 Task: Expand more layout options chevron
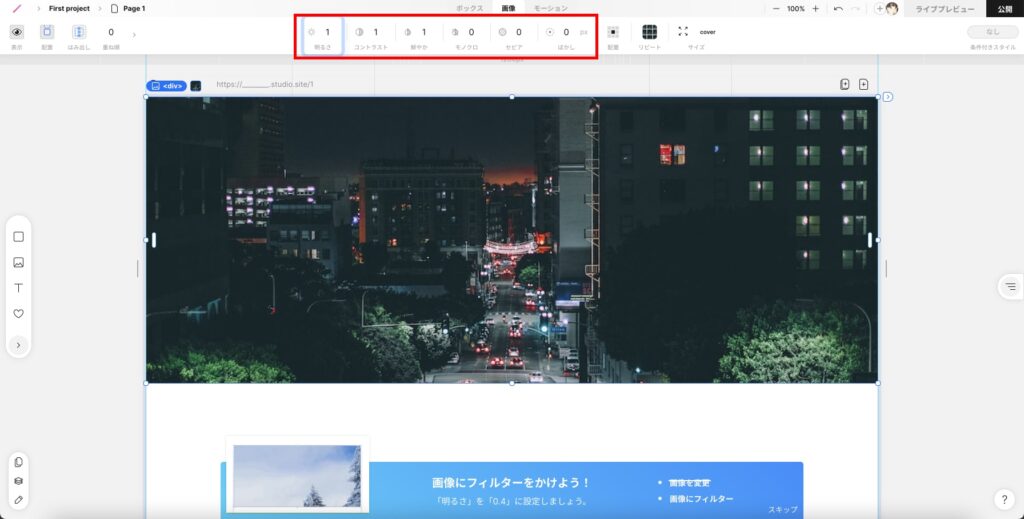[x=134, y=35]
